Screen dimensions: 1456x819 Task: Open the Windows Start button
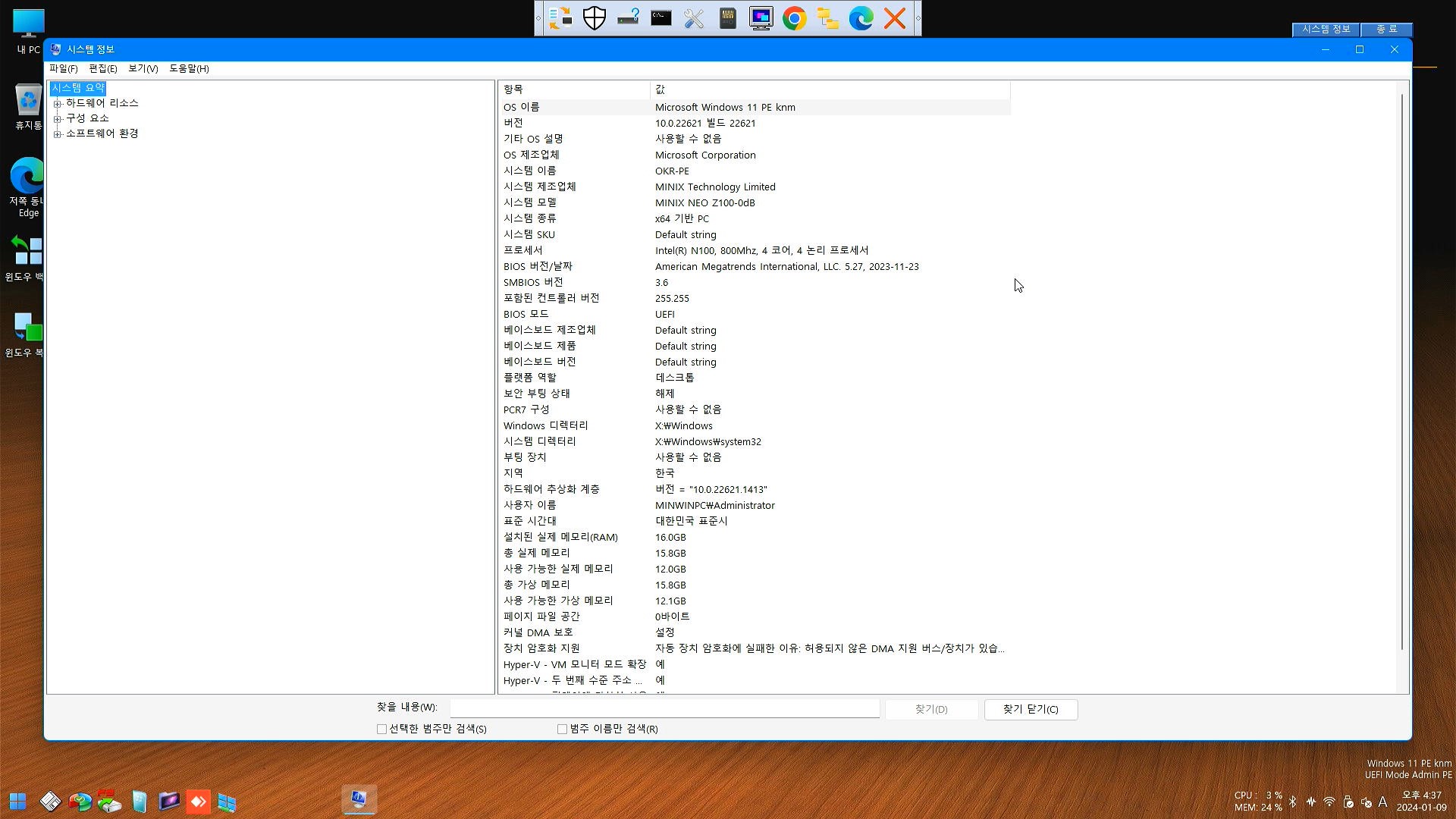(x=18, y=802)
